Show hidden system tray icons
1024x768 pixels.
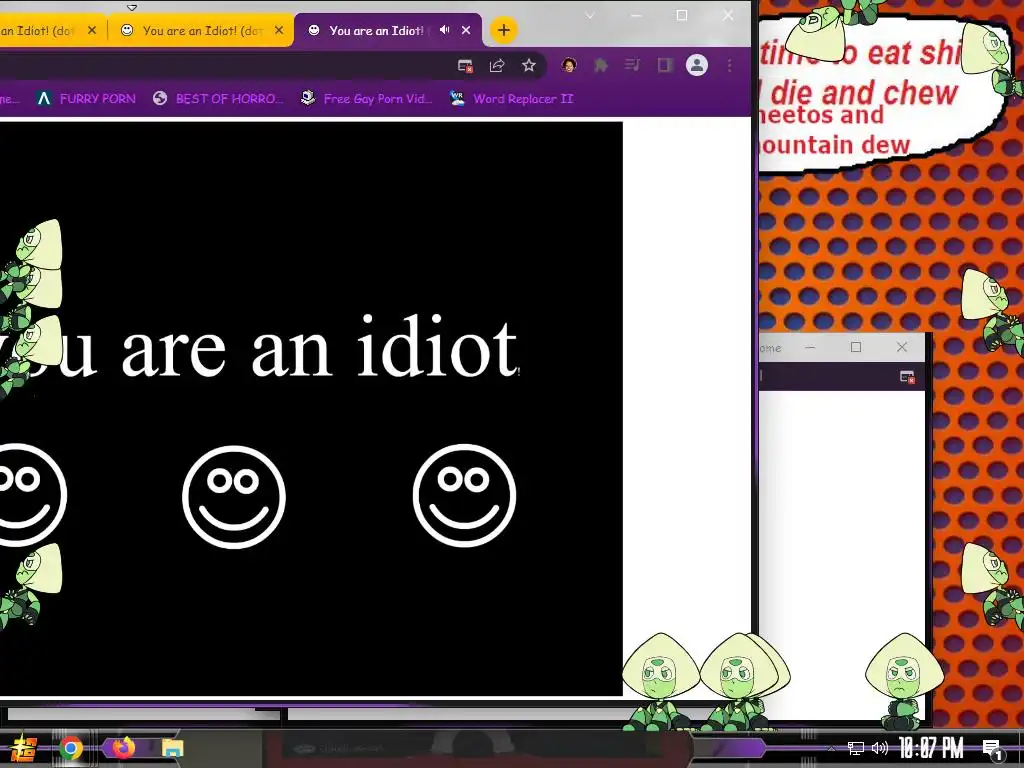[831, 748]
